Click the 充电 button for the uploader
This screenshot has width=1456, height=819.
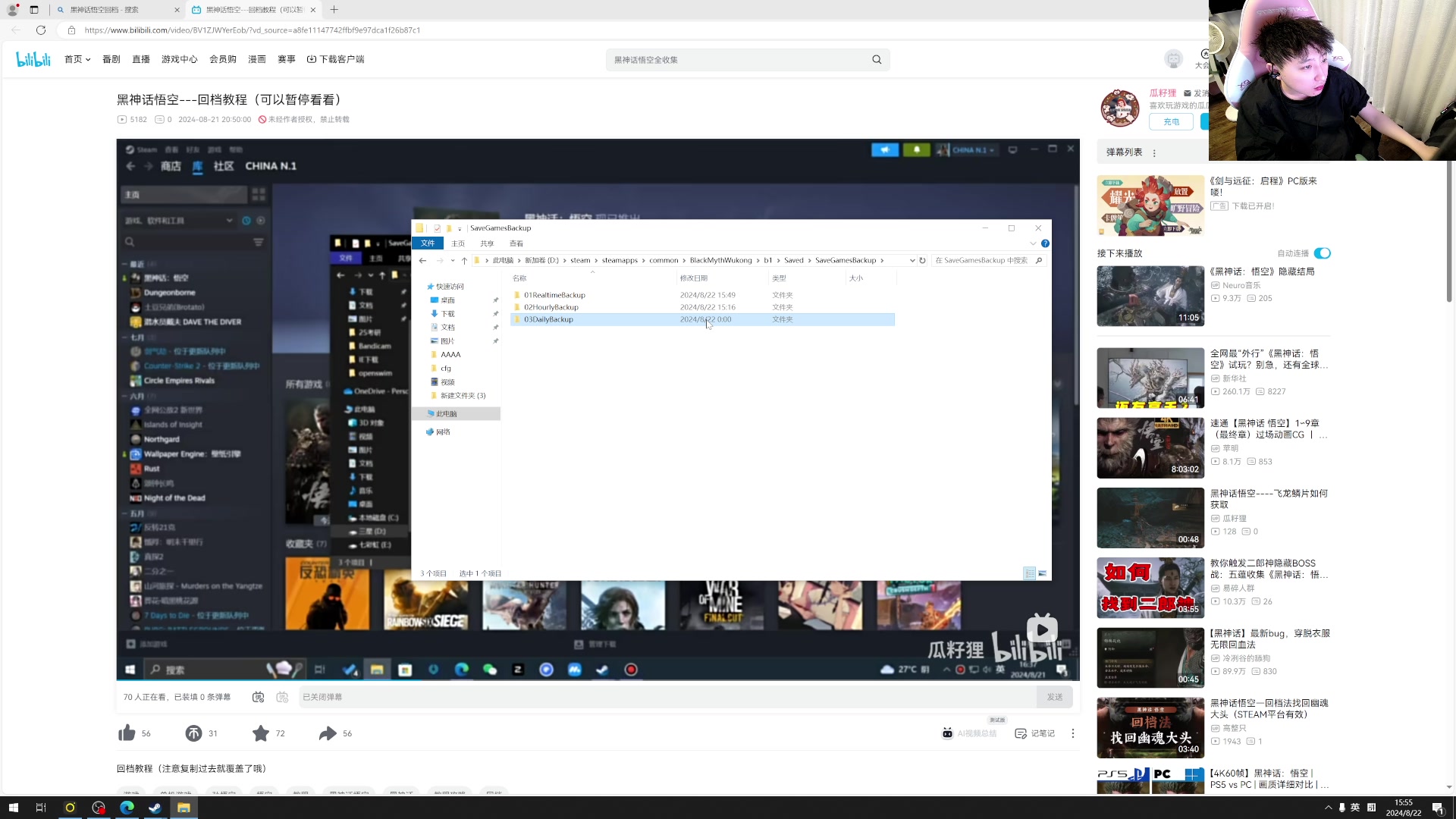(x=1171, y=121)
